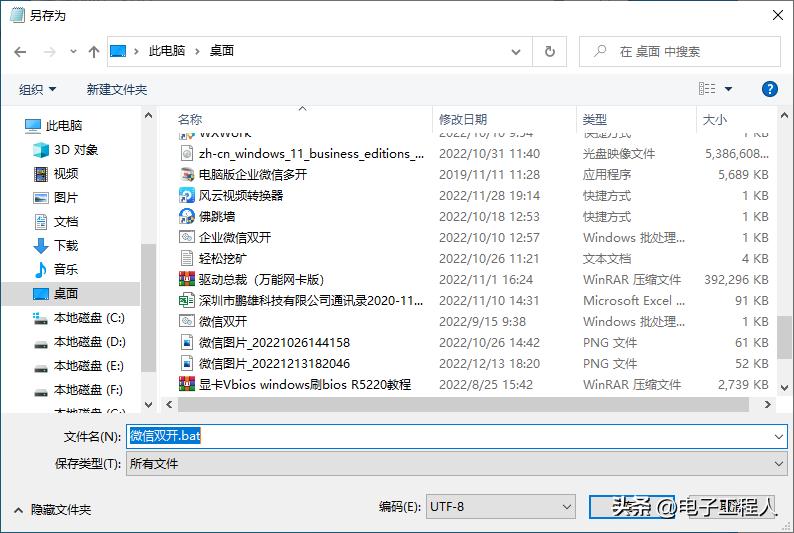Click type Microsoft Excel entry
The height and width of the screenshot is (533, 794).
pos(633,300)
